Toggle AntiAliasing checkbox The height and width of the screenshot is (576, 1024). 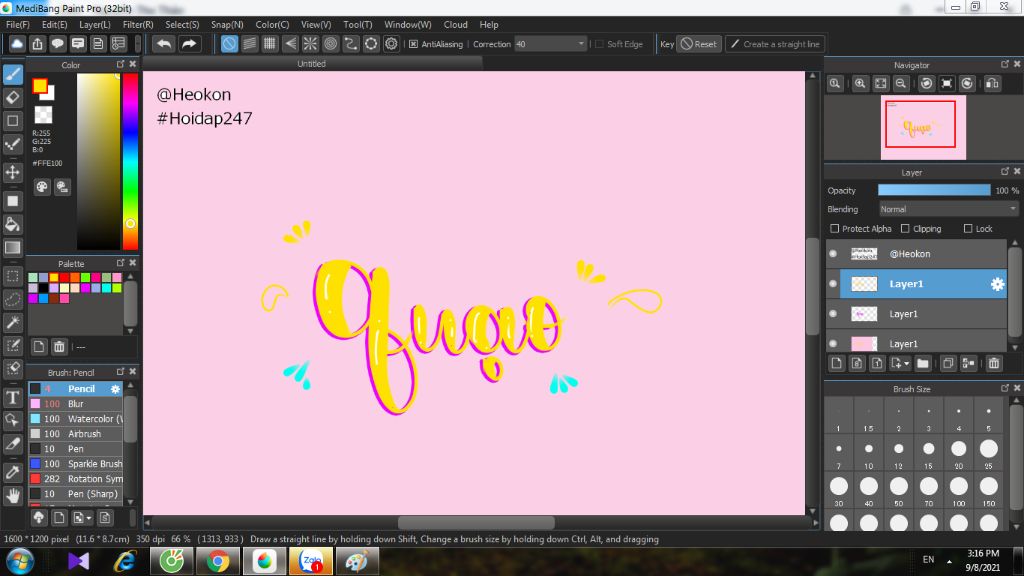click(413, 44)
